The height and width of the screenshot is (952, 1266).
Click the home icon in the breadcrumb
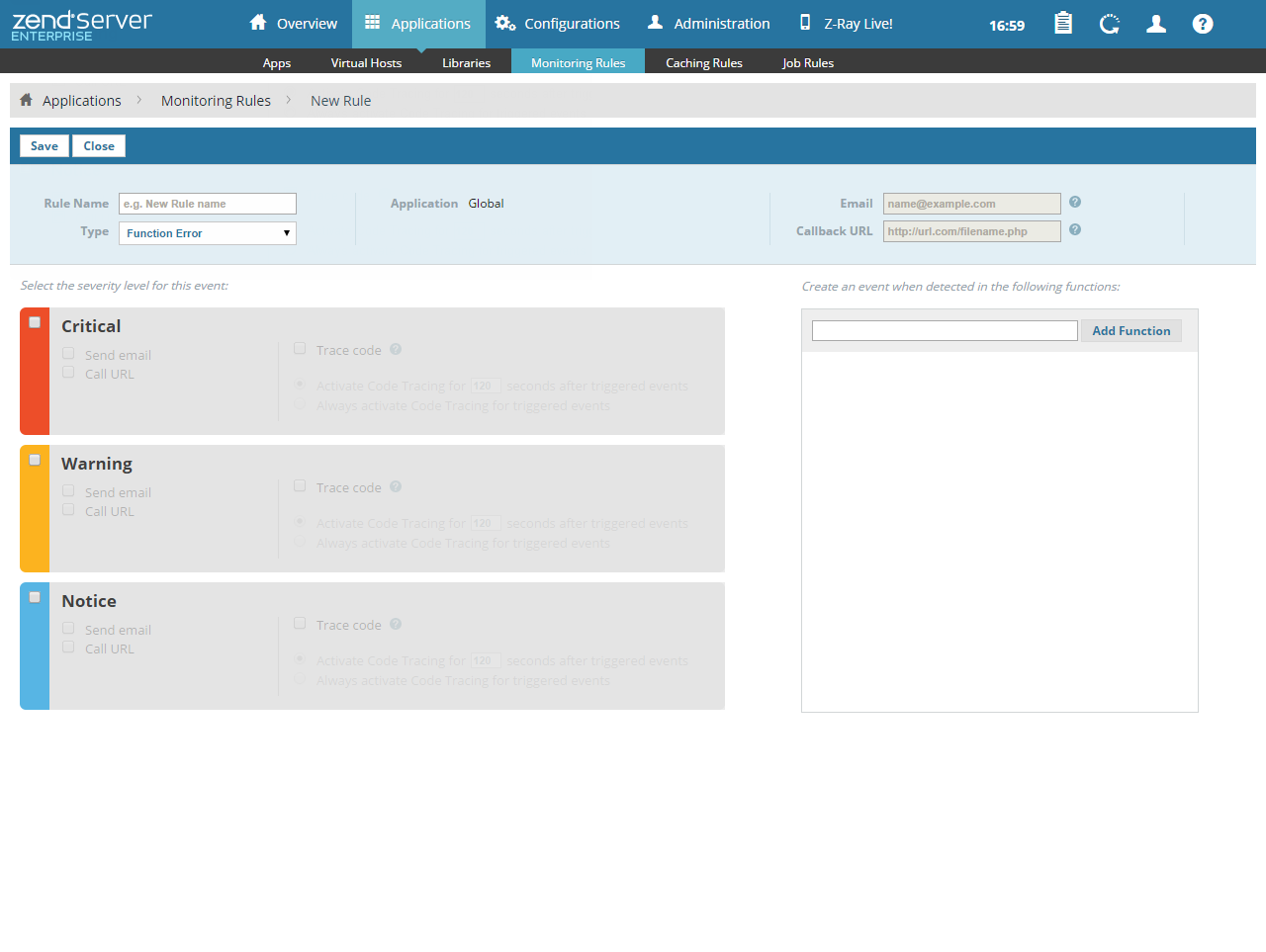click(27, 100)
